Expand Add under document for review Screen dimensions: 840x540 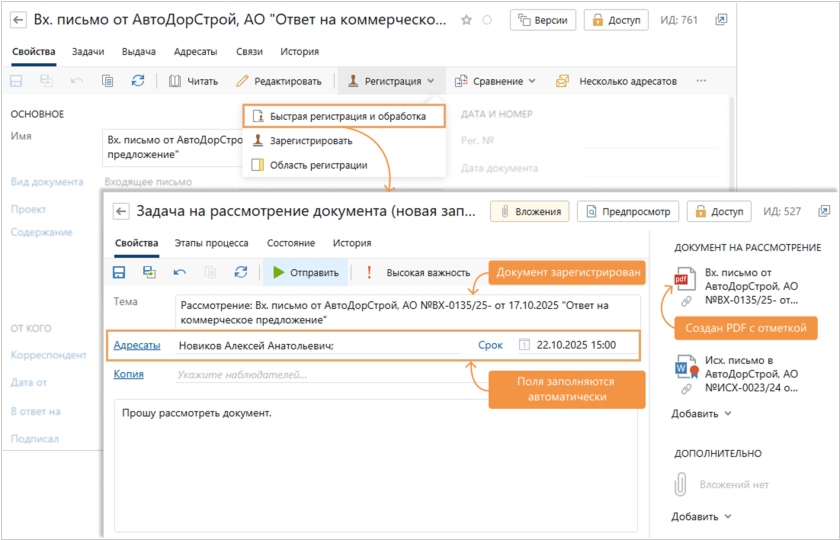click(x=700, y=413)
